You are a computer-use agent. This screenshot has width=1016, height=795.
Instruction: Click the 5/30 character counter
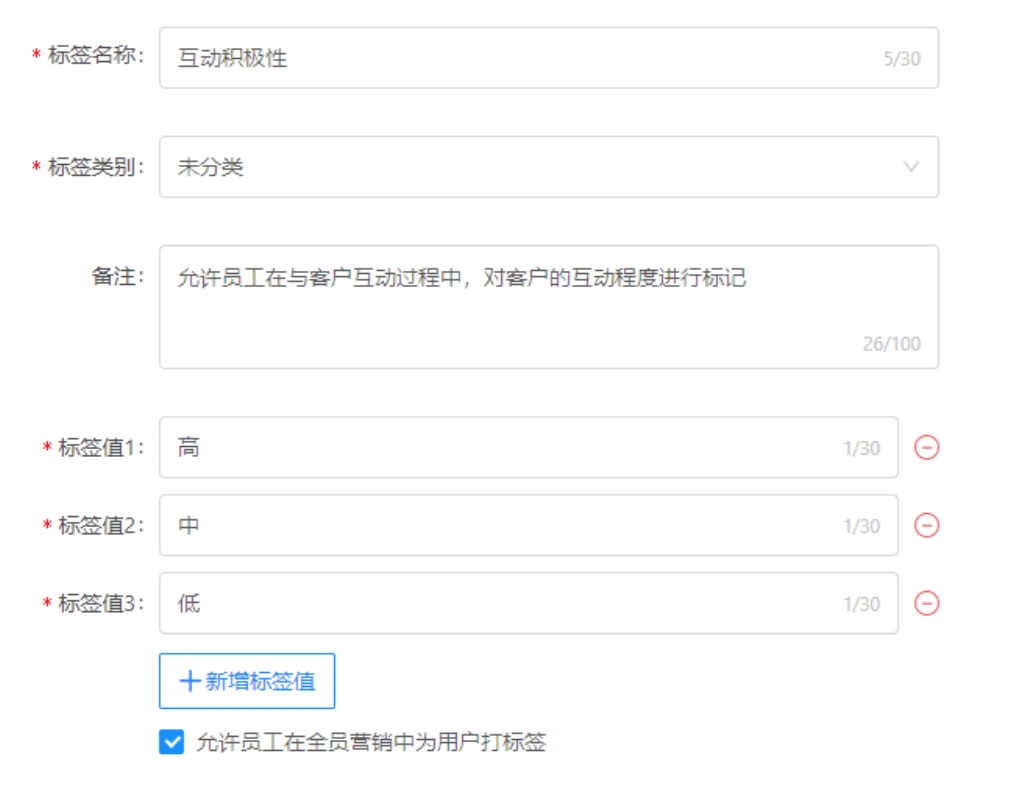point(902,59)
